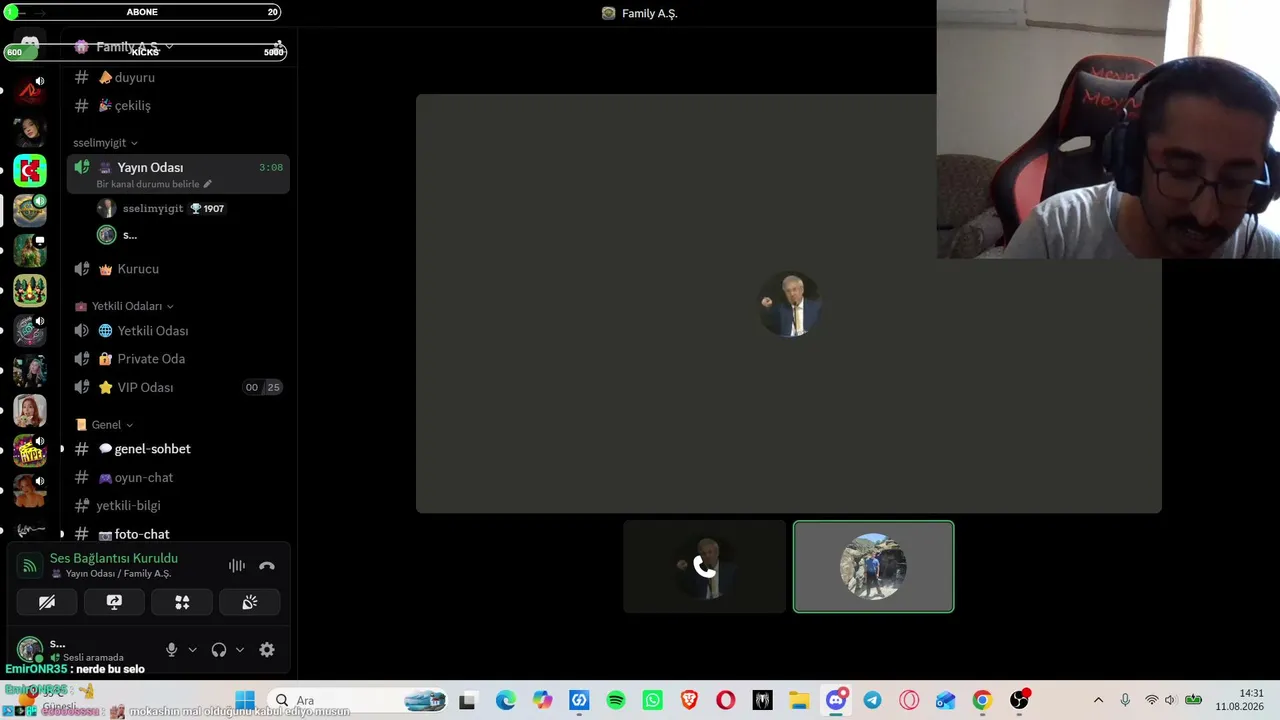Open Brave browser from the taskbar
This screenshot has height=720, width=1280.
pos(689,701)
